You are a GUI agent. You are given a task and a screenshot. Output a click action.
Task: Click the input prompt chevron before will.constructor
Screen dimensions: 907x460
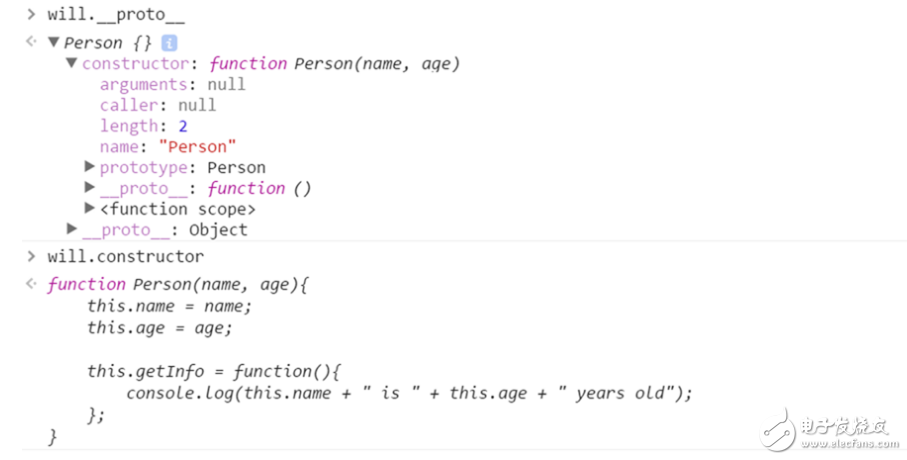coord(31,257)
